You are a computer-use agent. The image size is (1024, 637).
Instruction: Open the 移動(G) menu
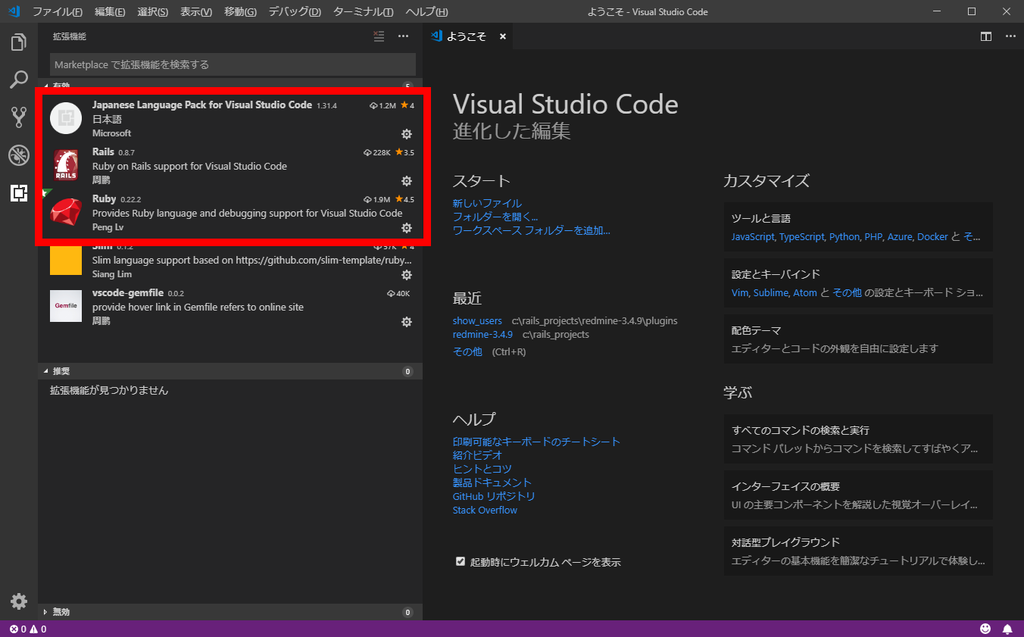coord(240,12)
